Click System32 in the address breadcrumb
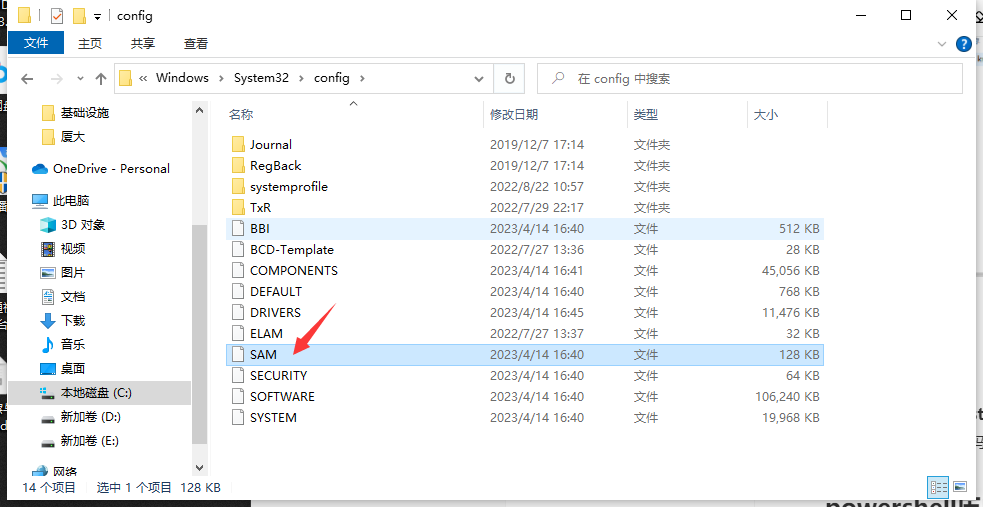Screen dimensions: 983x507 point(261,78)
